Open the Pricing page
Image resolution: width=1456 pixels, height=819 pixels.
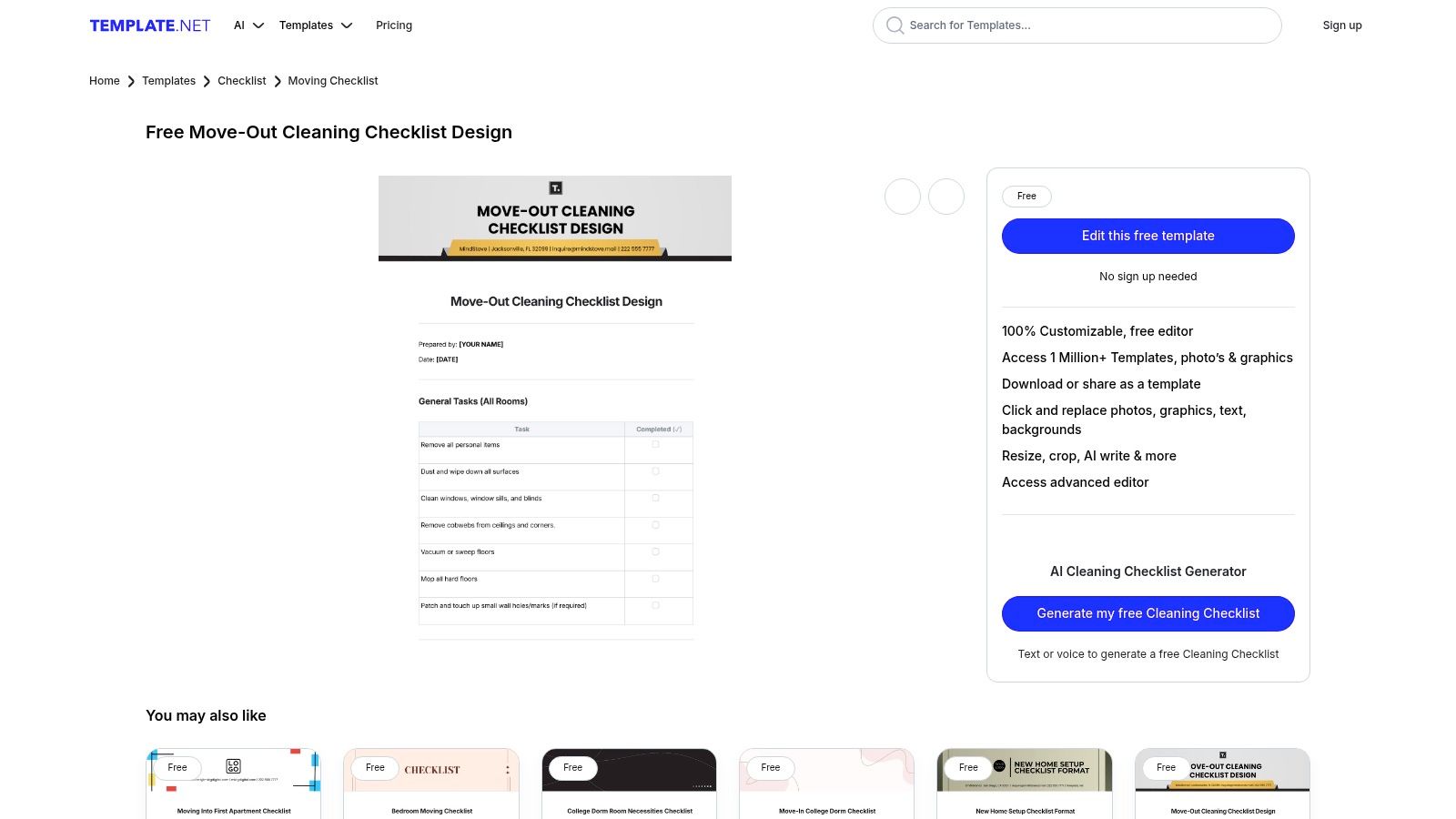394,25
